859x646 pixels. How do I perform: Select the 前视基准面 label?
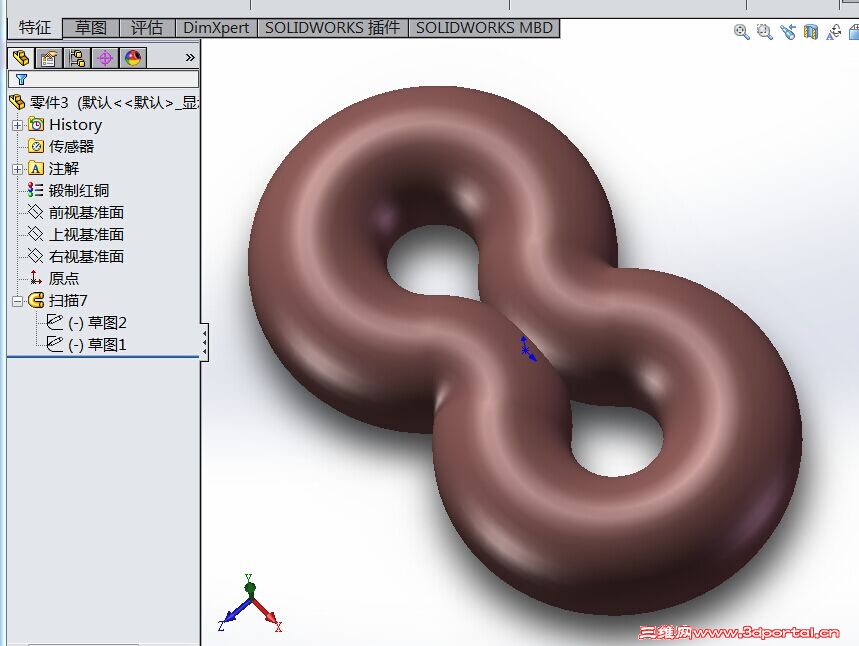coord(86,212)
